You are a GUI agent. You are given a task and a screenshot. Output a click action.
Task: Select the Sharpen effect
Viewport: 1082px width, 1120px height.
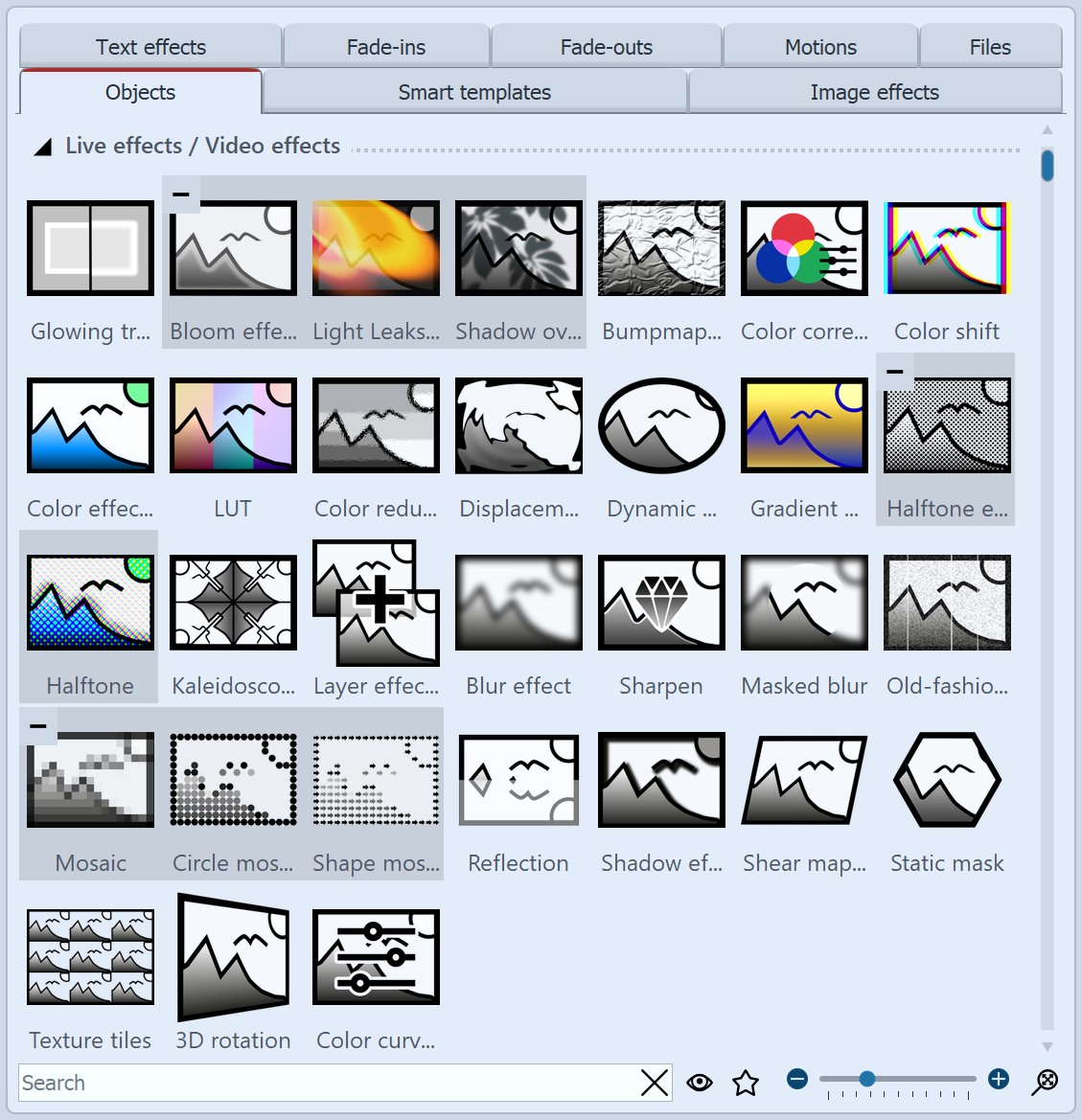(661, 603)
